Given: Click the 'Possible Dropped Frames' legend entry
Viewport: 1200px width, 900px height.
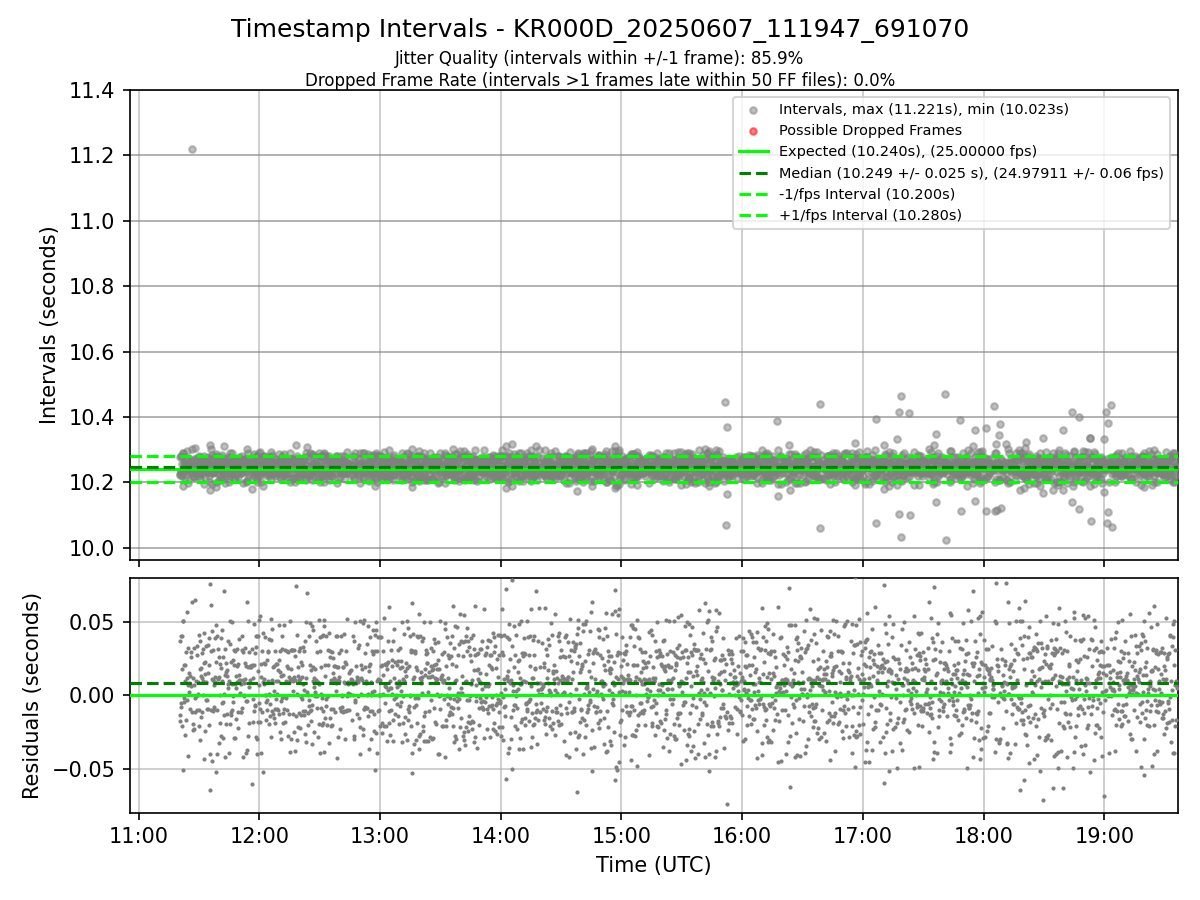Looking at the screenshot, I should (870, 130).
